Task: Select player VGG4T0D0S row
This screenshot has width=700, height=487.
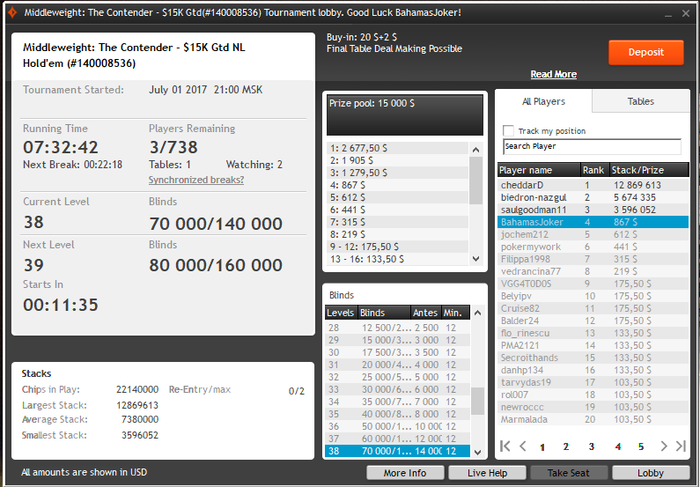Action: (593, 284)
